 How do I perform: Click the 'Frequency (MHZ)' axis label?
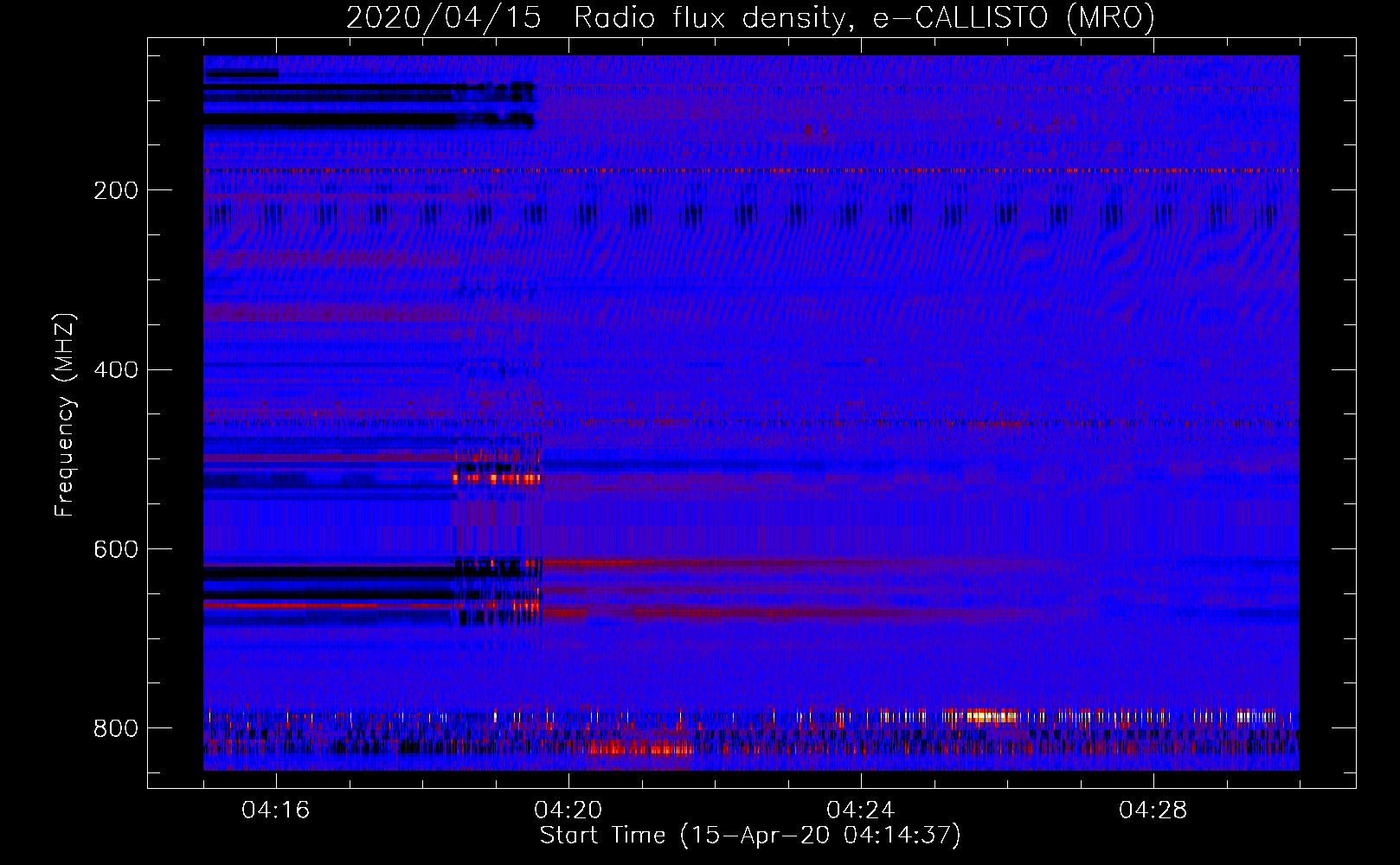pyautogui.click(x=65, y=414)
